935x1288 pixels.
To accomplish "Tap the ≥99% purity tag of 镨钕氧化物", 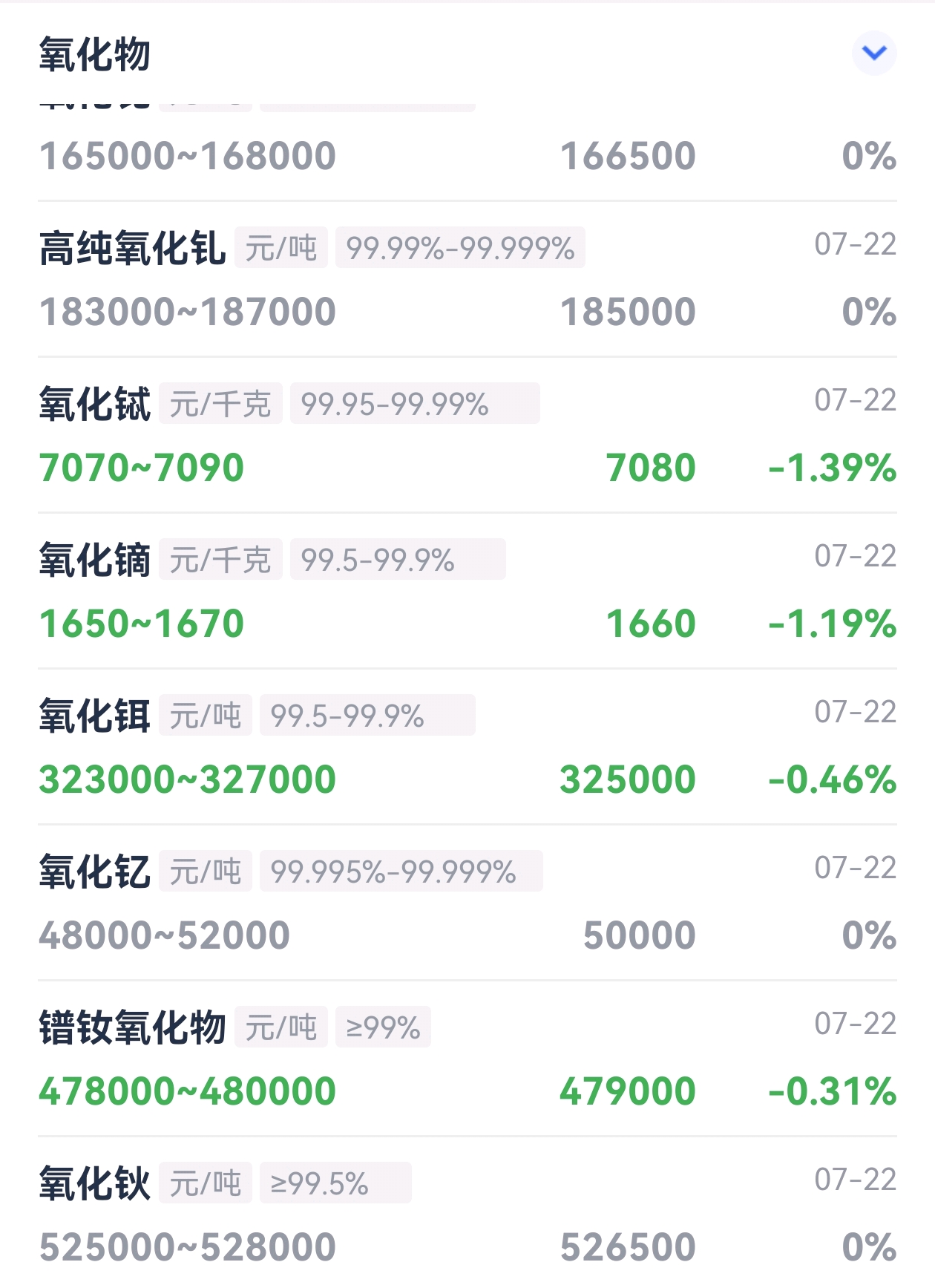I will click(383, 1027).
